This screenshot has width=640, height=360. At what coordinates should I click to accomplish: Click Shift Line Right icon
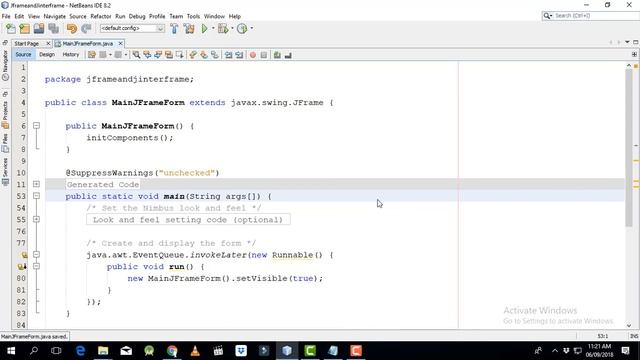tap(239, 55)
